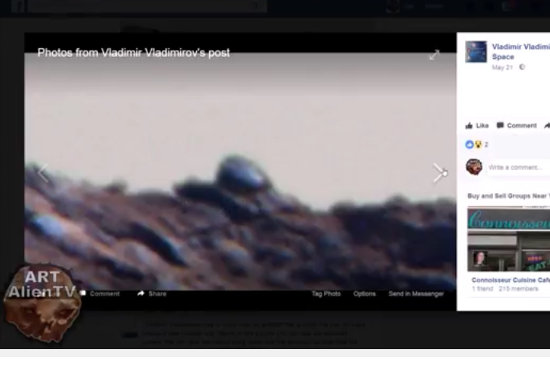Screen dimensions: 550x370
Task: Click the Like thumbs-up in the side panel
Action: click(477, 126)
